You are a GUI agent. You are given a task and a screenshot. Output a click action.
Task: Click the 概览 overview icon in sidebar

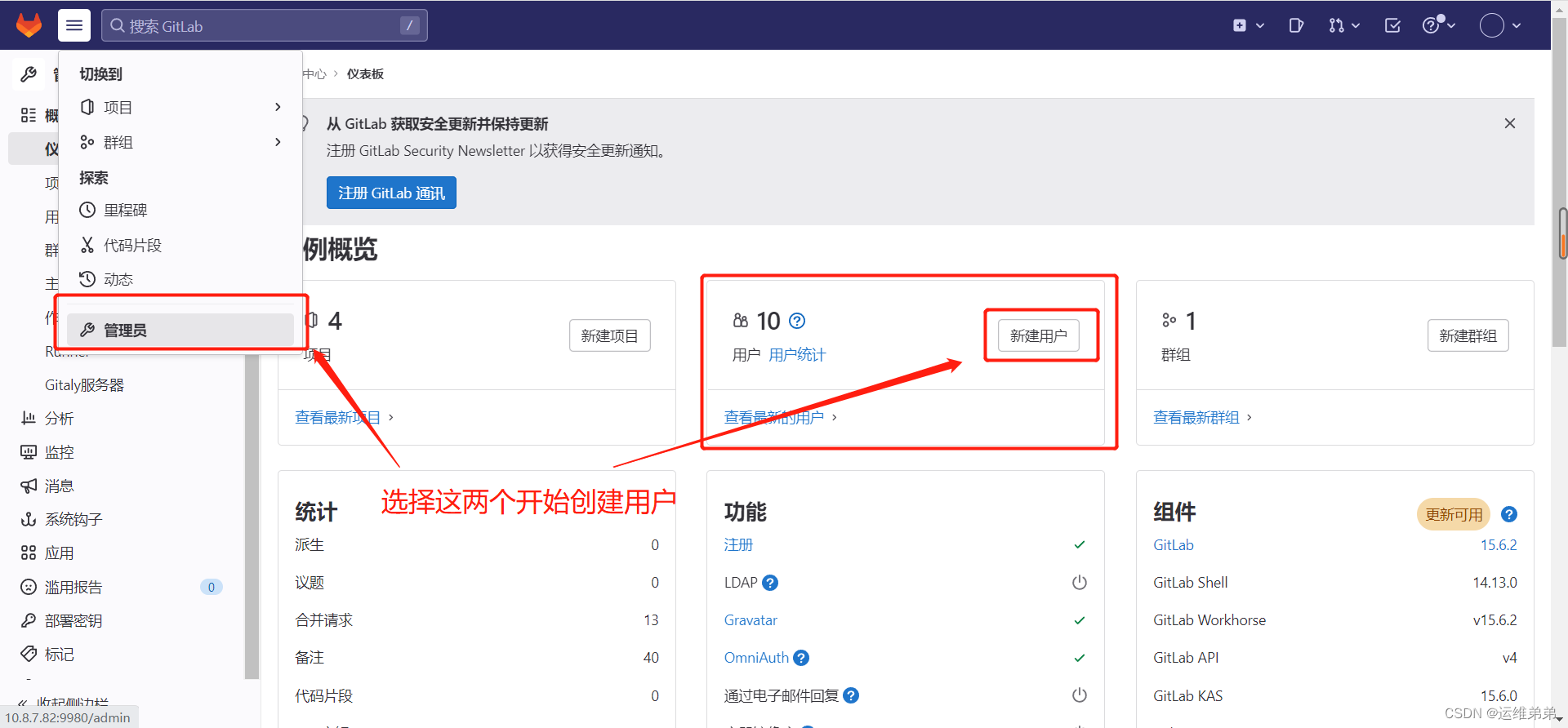coord(29,115)
